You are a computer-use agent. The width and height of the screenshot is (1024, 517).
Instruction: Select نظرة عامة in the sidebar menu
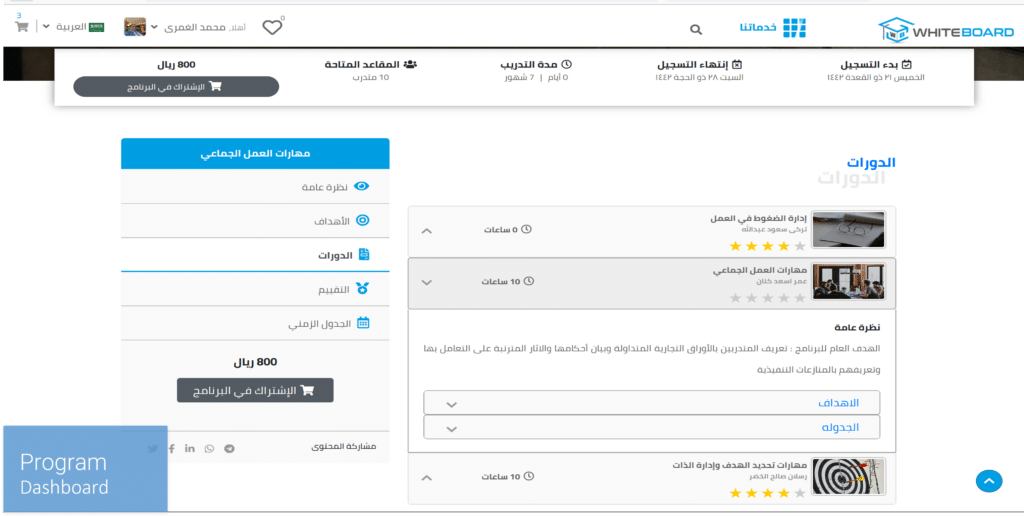[255, 187]
